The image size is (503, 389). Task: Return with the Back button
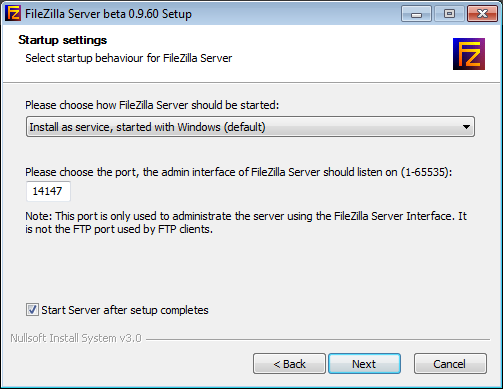[289, 364]
